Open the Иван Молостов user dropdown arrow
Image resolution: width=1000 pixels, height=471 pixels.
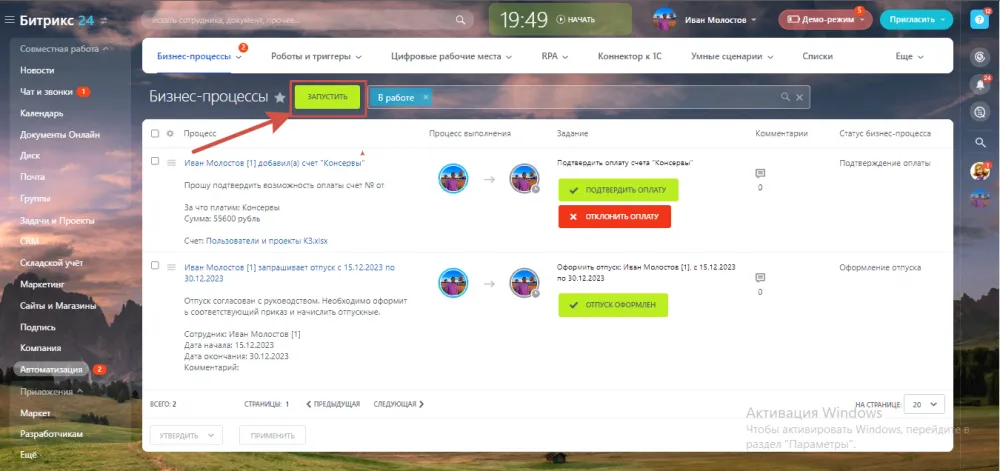point(754,20)
